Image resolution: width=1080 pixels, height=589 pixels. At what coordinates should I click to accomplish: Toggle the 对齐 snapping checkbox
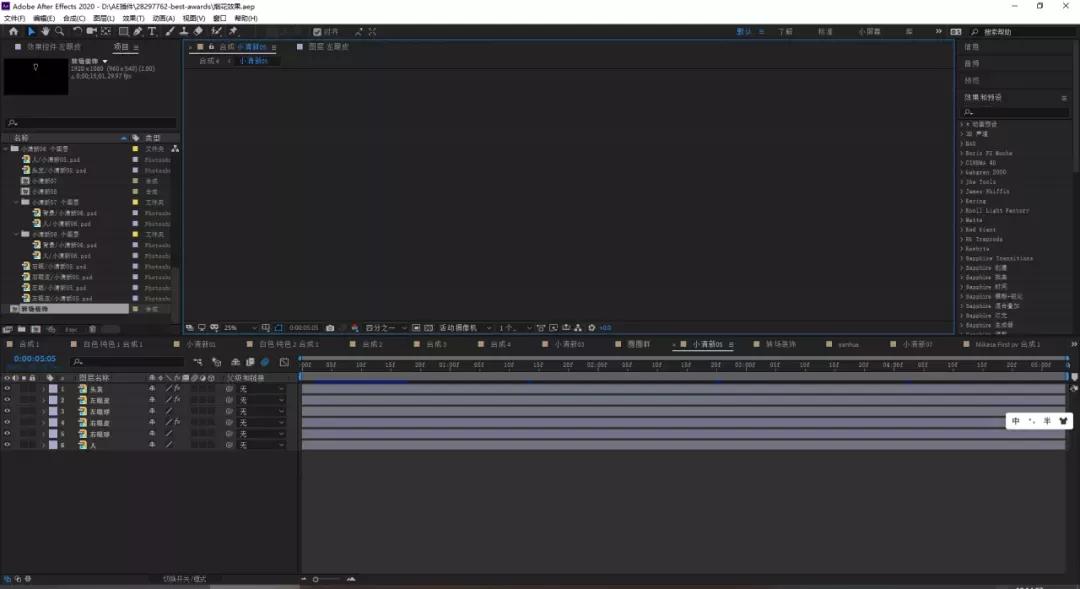[x=317, y=32]
